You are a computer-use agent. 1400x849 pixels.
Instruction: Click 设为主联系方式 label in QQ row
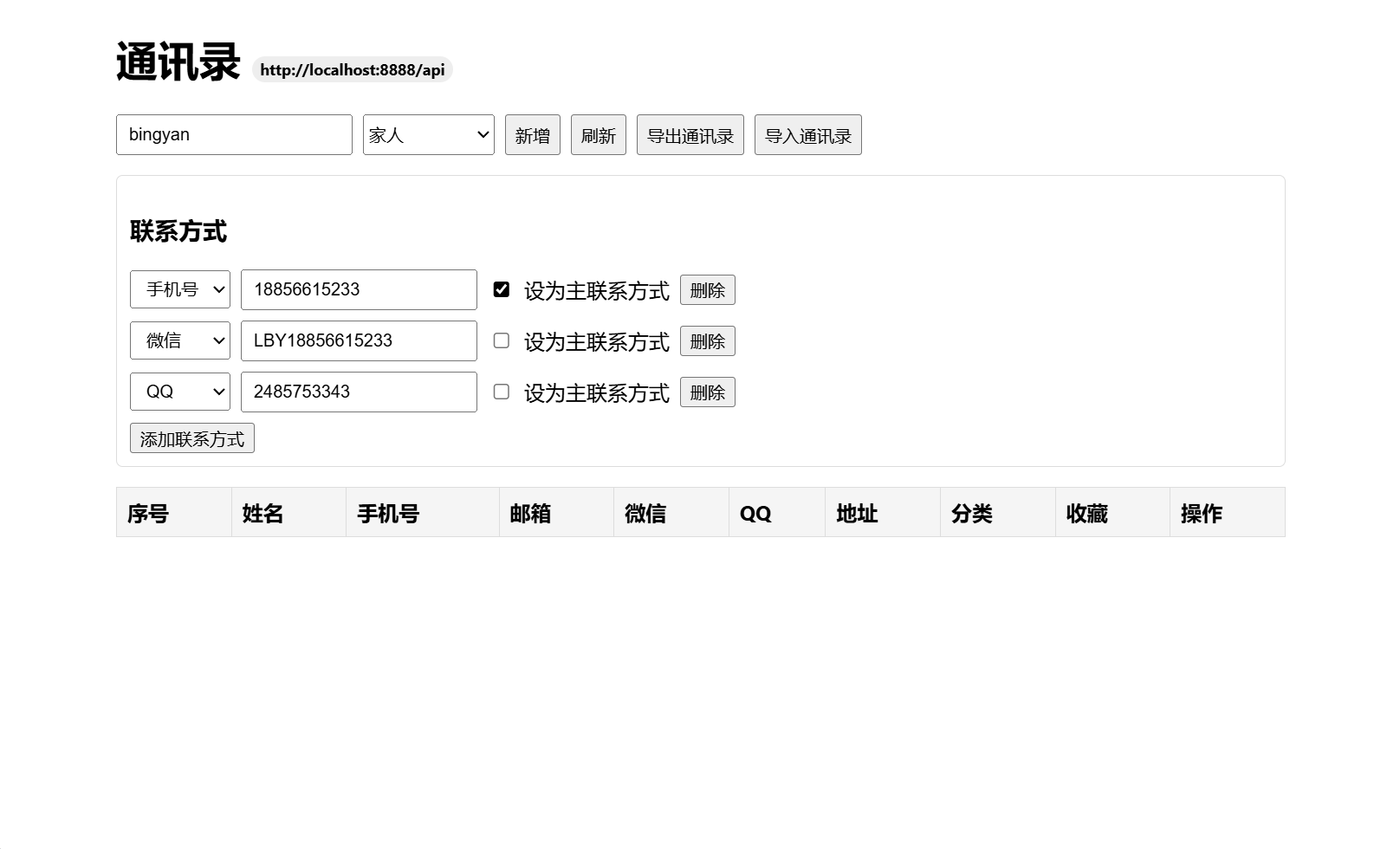coord(597,393)
